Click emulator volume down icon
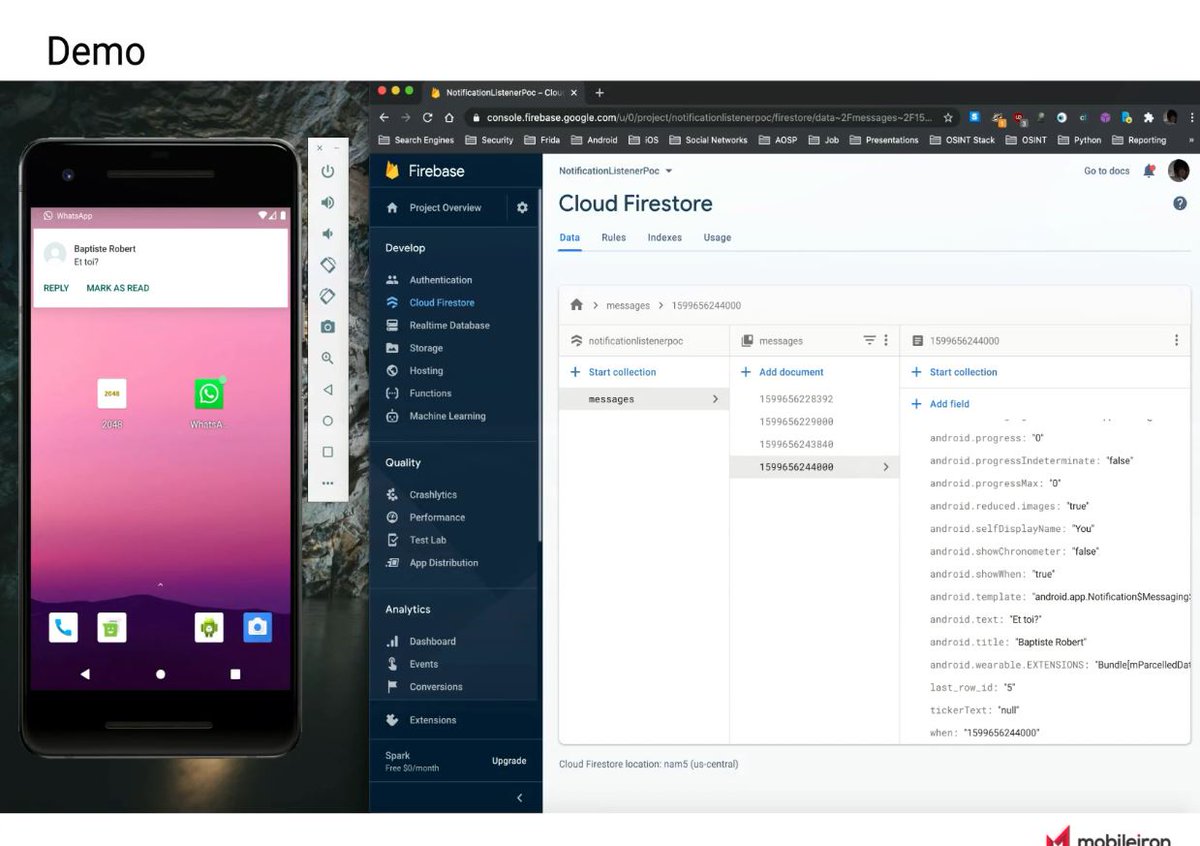 [327, 234]
